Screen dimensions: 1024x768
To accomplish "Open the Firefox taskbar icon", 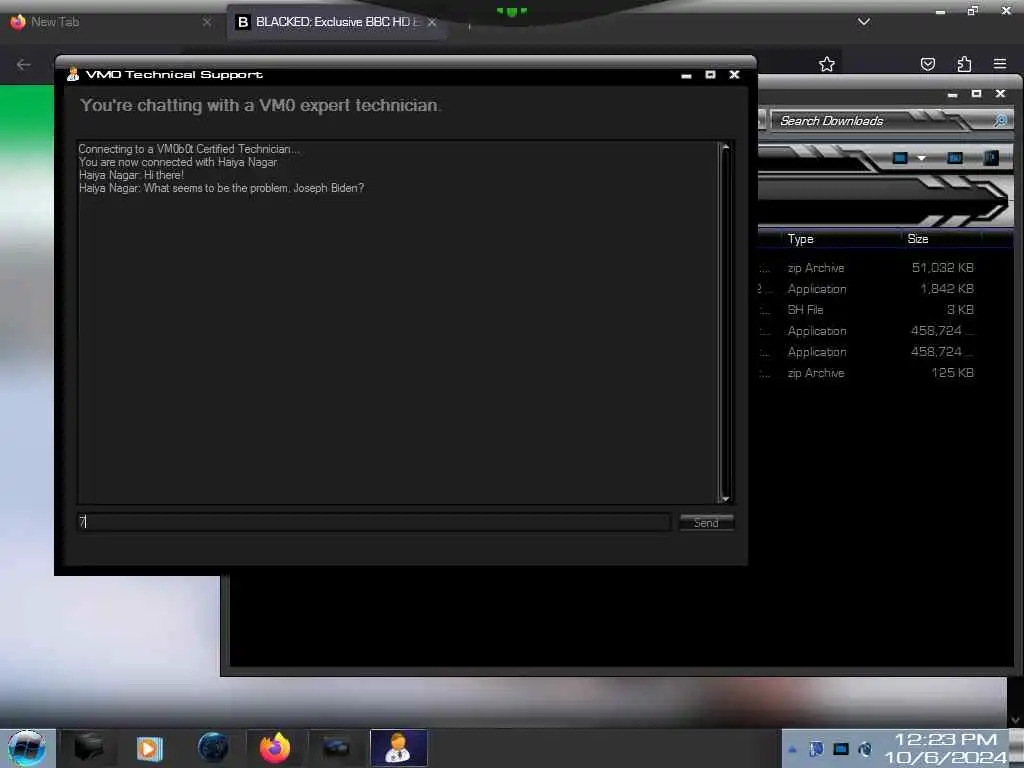I will [x=275, y=748].
